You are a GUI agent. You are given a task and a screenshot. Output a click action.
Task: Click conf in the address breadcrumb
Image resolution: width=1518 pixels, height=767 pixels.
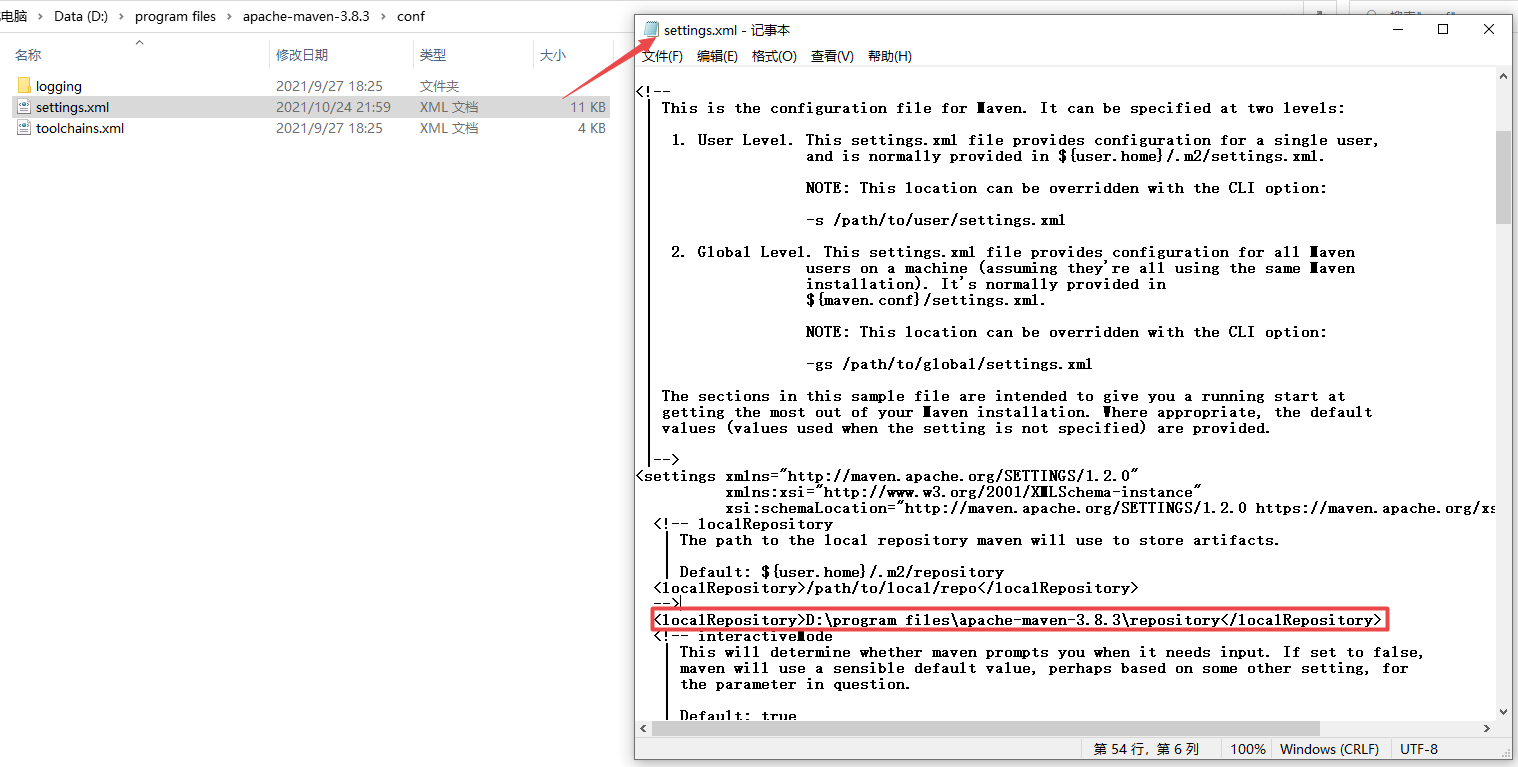[410, 16]
